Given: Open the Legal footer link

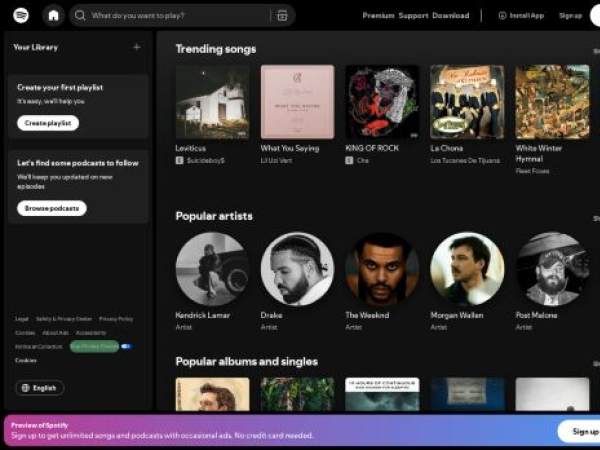Looking at the screenshot, I should coord(22,319).
